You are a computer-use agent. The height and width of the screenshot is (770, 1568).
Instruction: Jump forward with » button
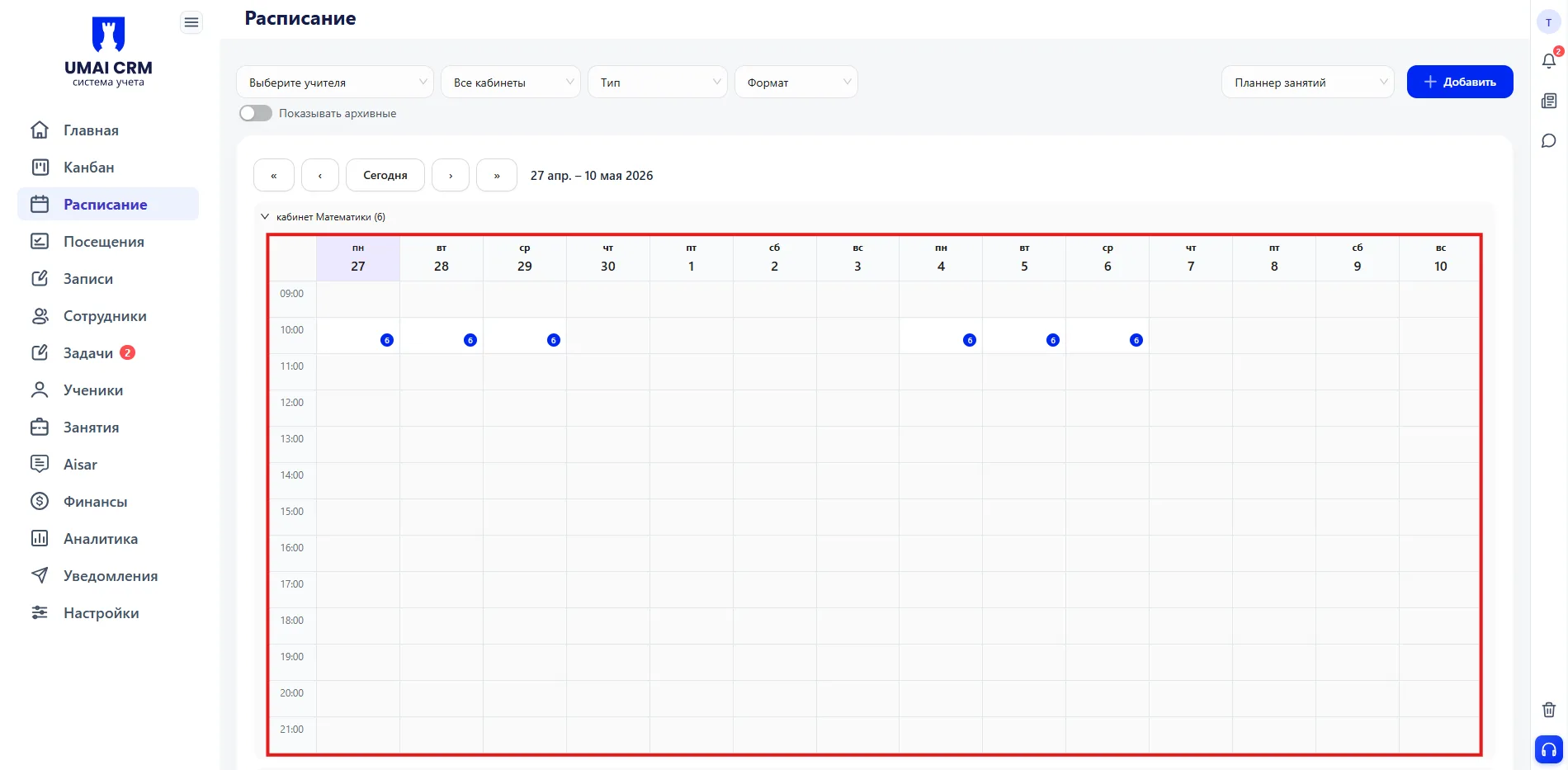tap(497, 175)
